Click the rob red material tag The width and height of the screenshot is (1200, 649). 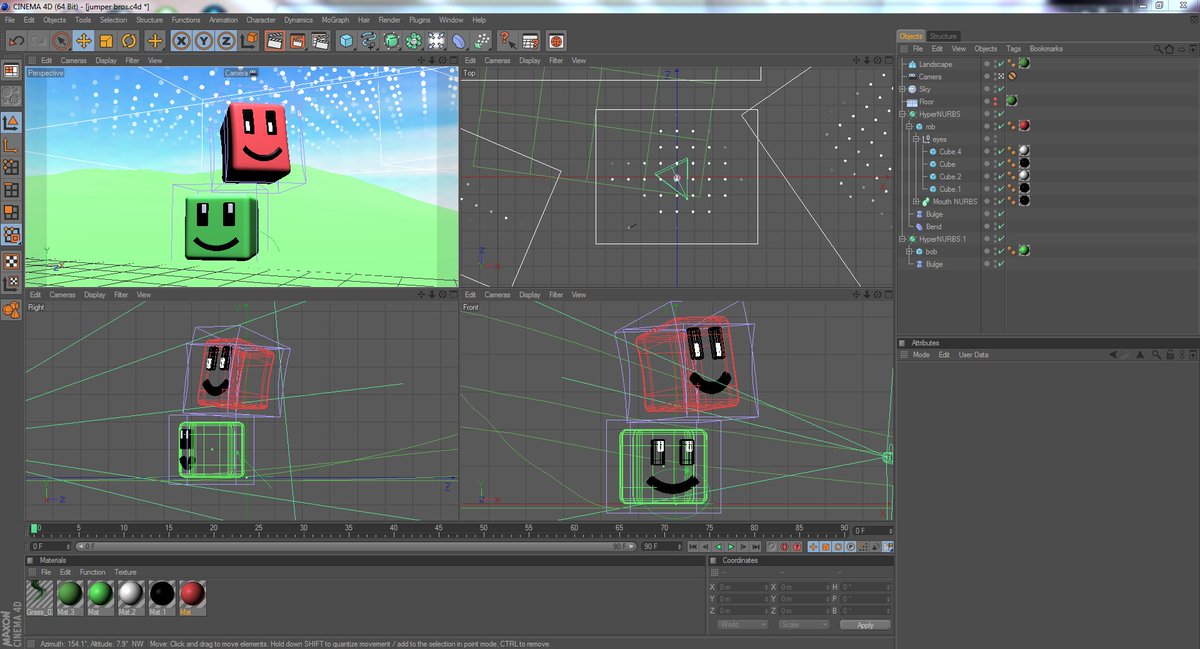(1024, 127)
